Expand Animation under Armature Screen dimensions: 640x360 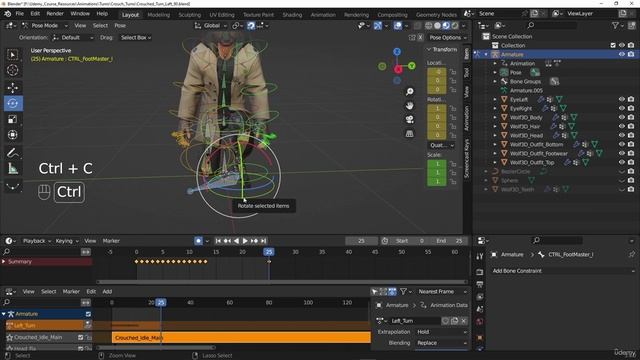495,63
